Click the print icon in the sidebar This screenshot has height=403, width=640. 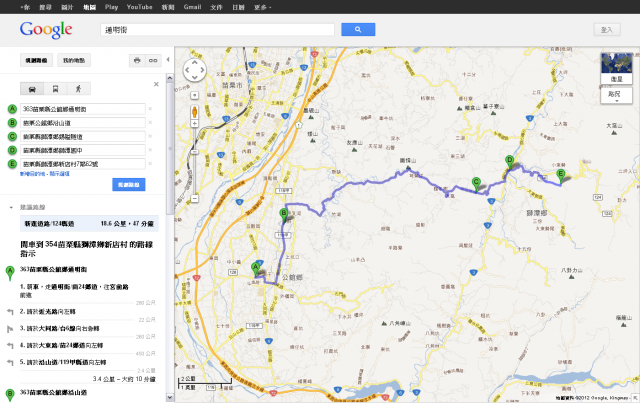[137, 60]
